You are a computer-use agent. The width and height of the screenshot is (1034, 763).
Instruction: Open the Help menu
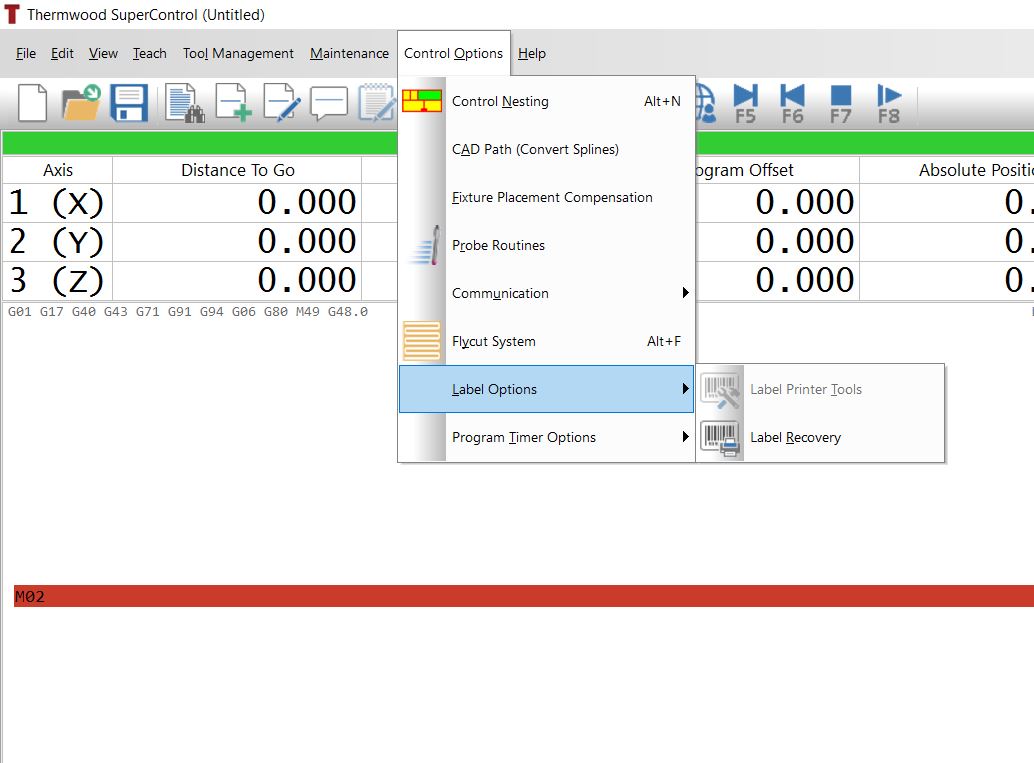[532, 53]
